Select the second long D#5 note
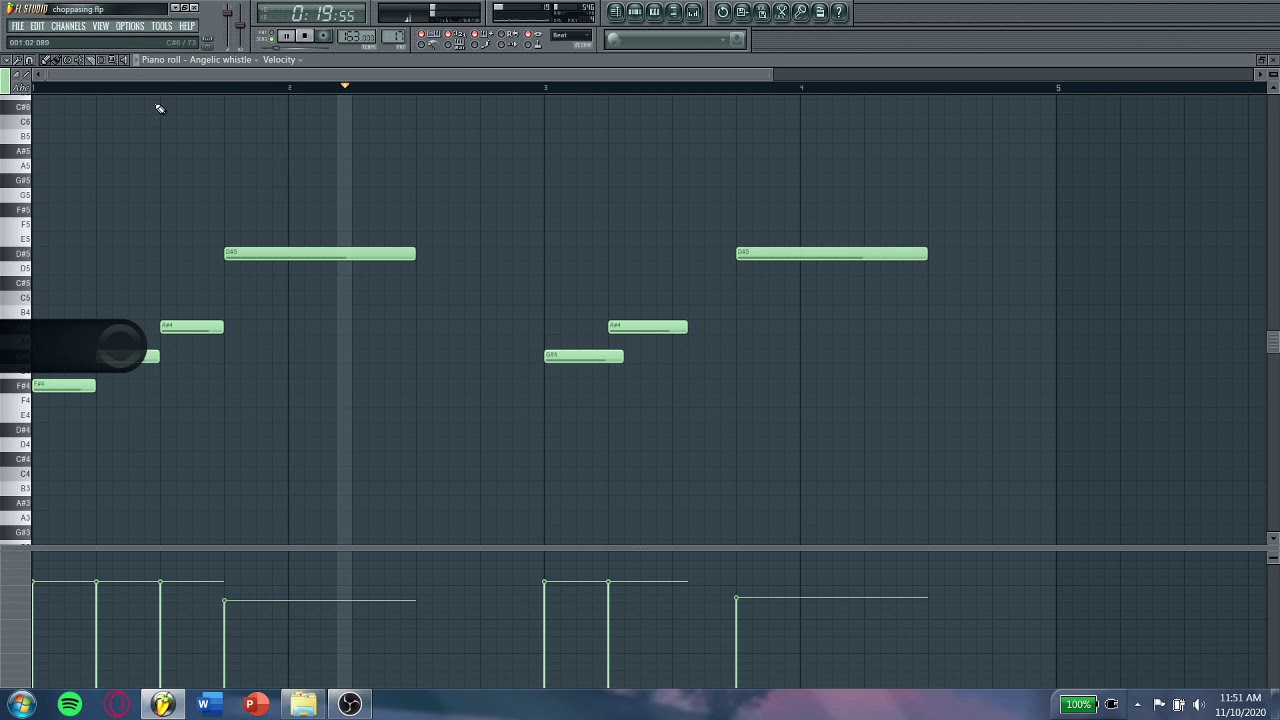The image size is (1280, 720). click(832, 254)
